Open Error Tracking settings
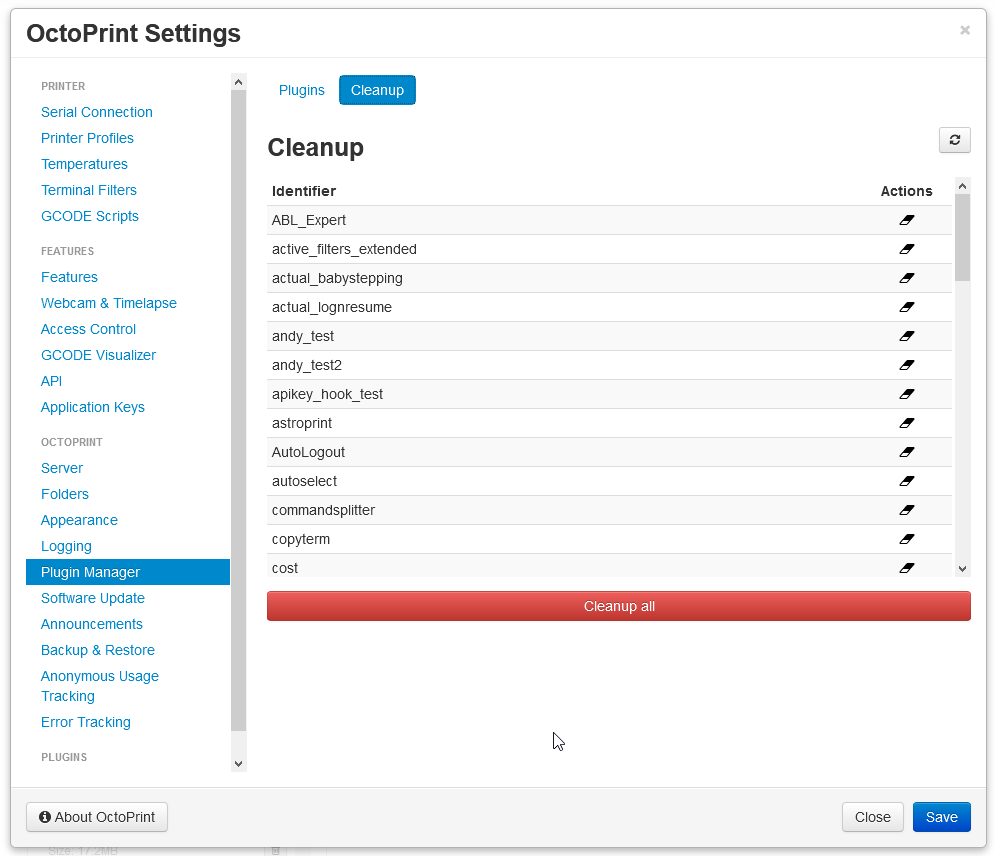Screen dimensions: 995x856 coord(86,723)
